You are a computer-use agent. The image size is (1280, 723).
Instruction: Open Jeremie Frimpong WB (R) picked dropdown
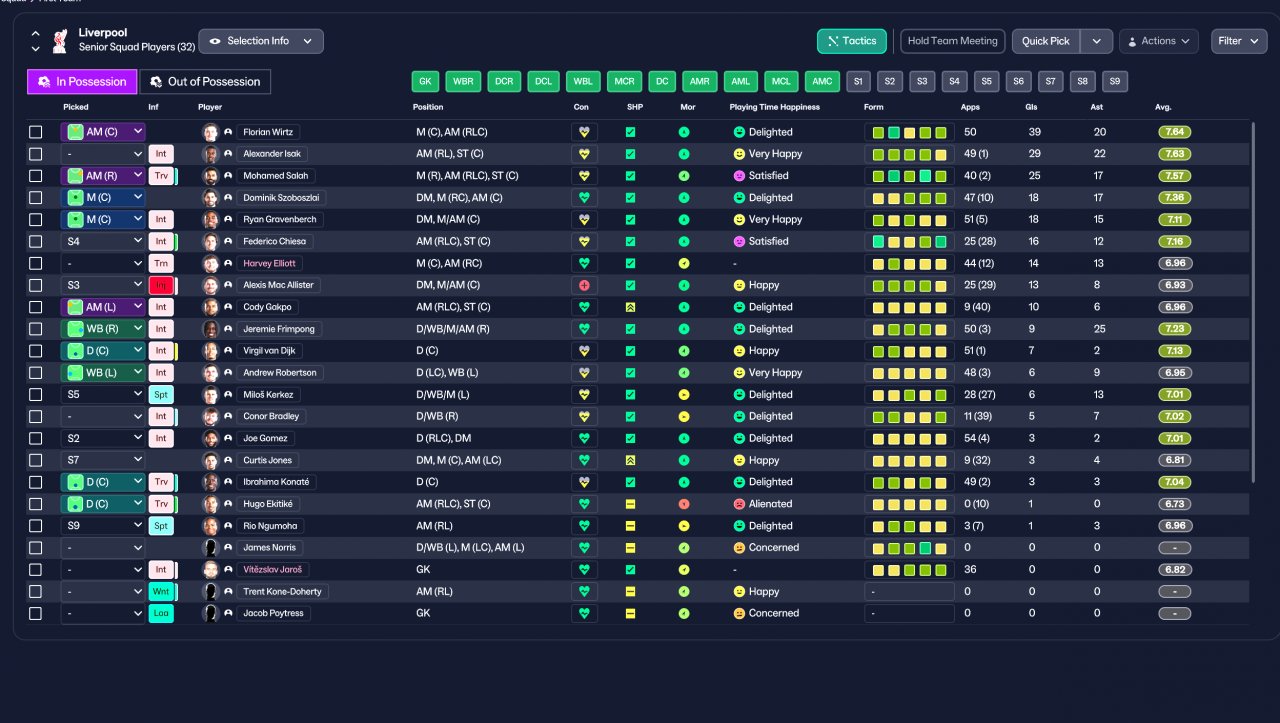(x=103, y=329)
